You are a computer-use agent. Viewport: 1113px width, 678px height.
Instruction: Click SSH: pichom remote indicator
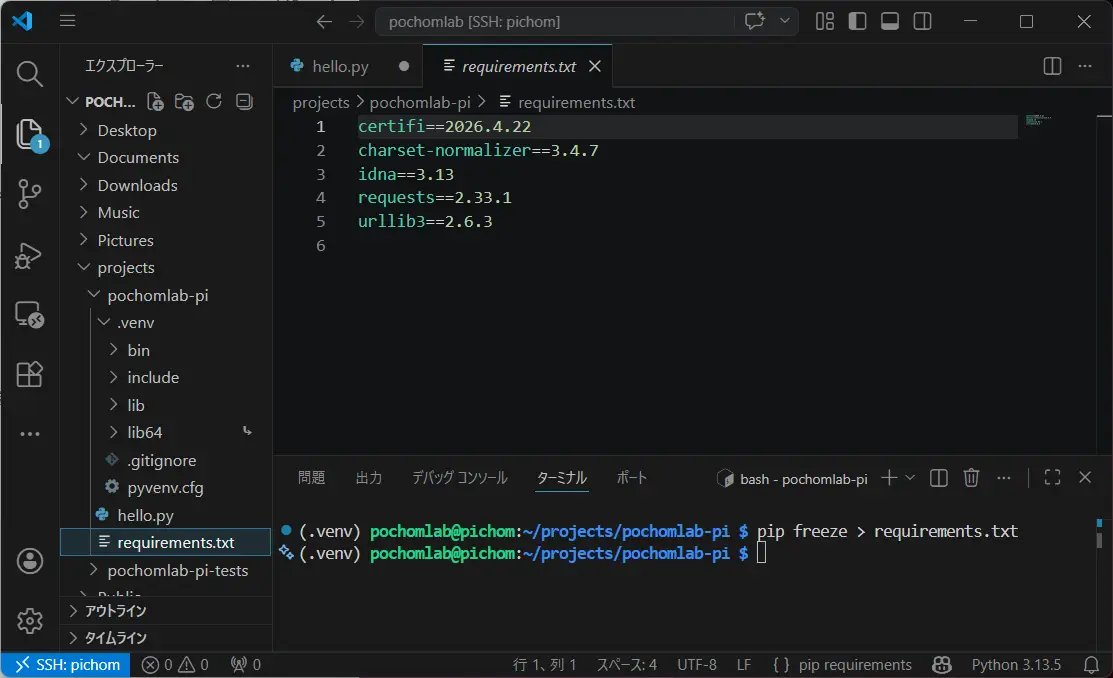pos(65,665)
